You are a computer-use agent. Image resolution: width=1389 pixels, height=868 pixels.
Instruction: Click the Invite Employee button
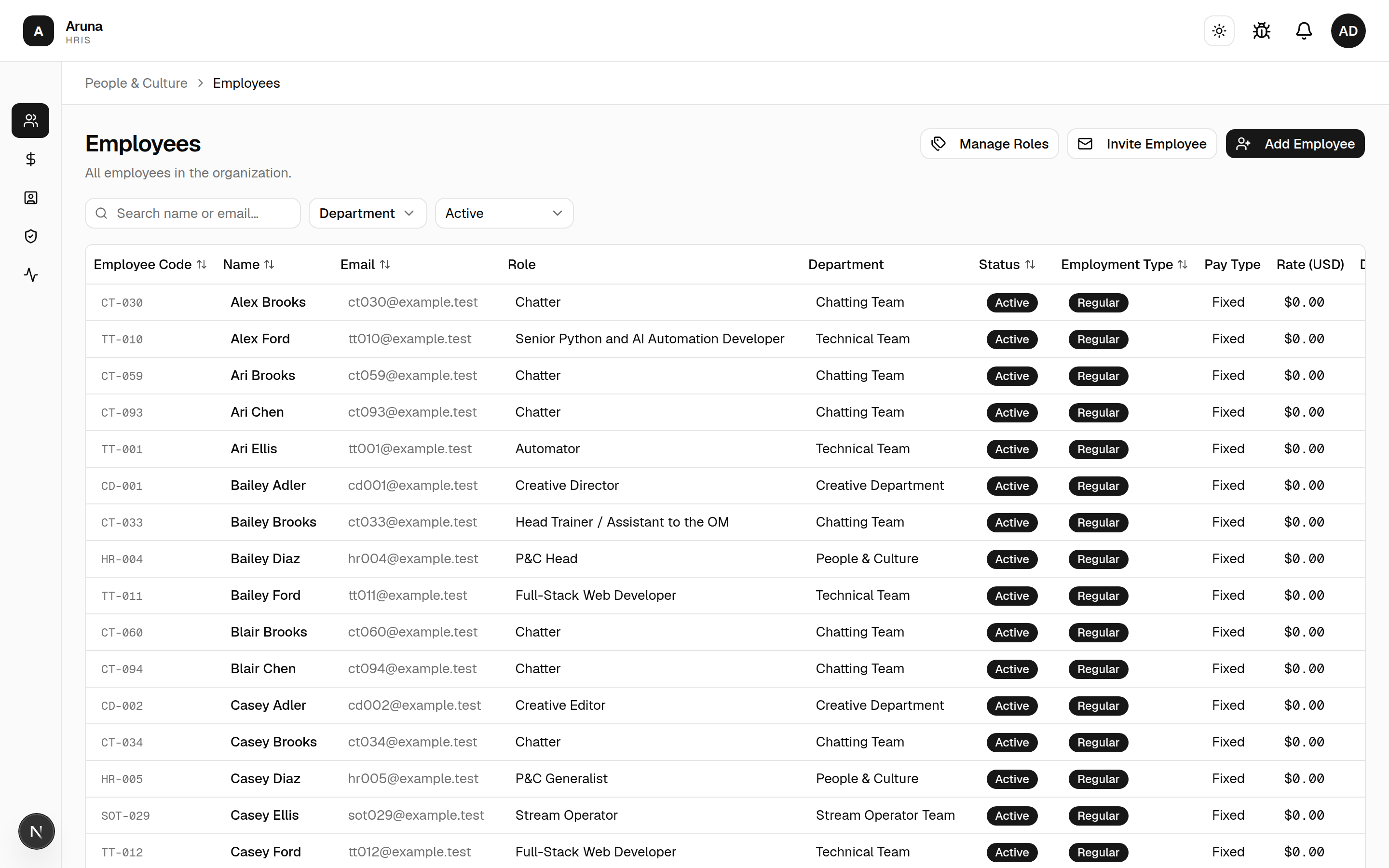point(1142,144)
